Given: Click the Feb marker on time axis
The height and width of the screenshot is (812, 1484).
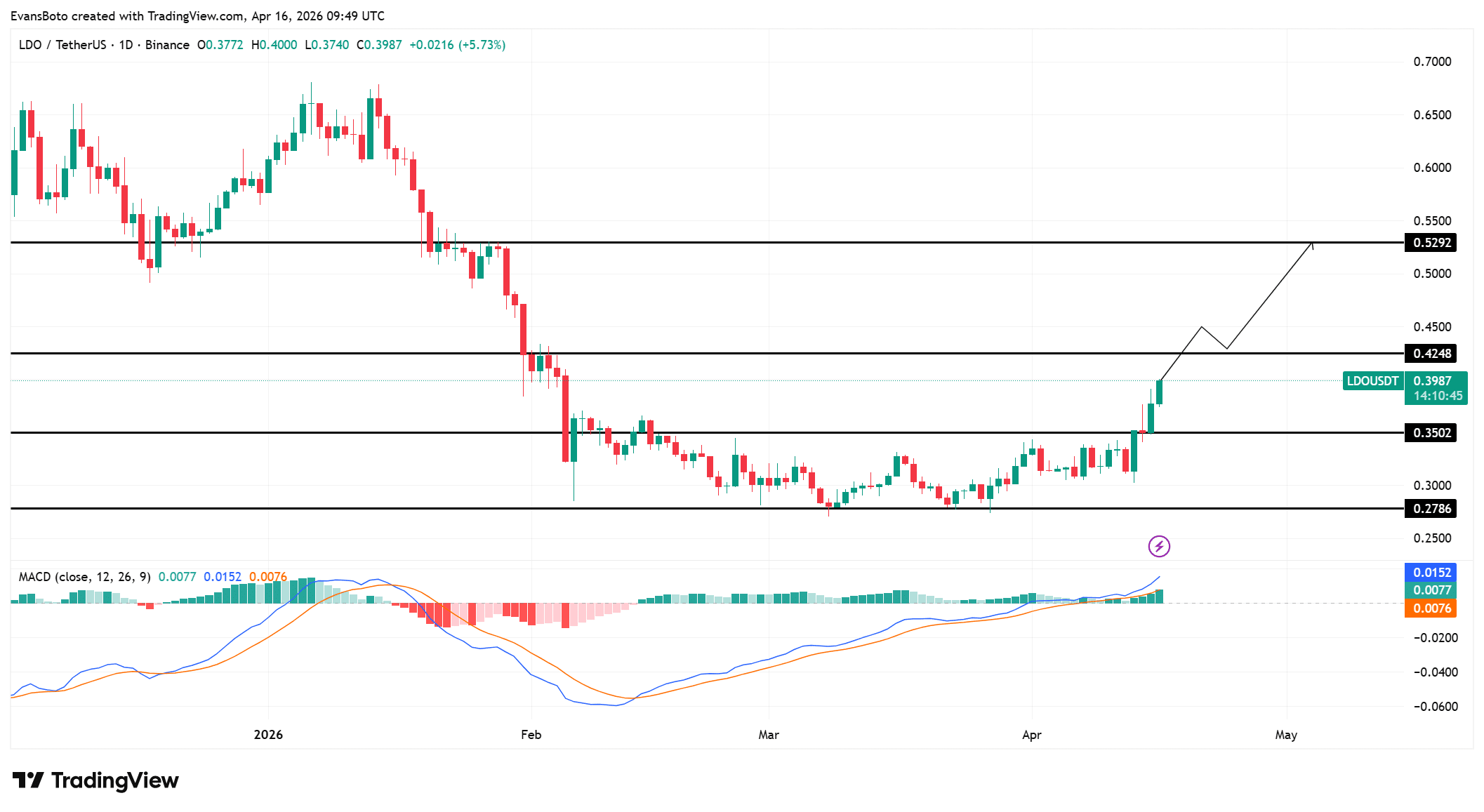Looking at the screenshot, I should (x=531, y=735).
